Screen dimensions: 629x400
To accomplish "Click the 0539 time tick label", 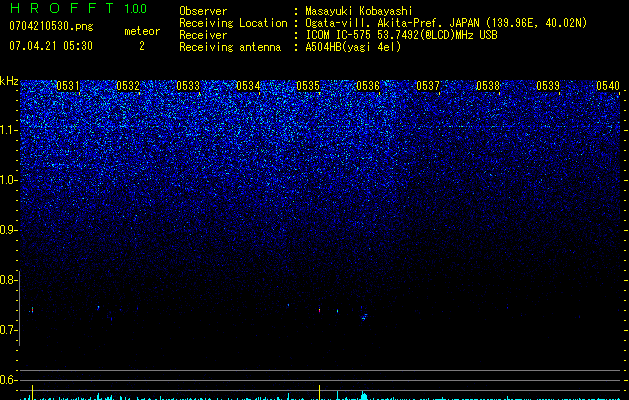I will 548,86.
